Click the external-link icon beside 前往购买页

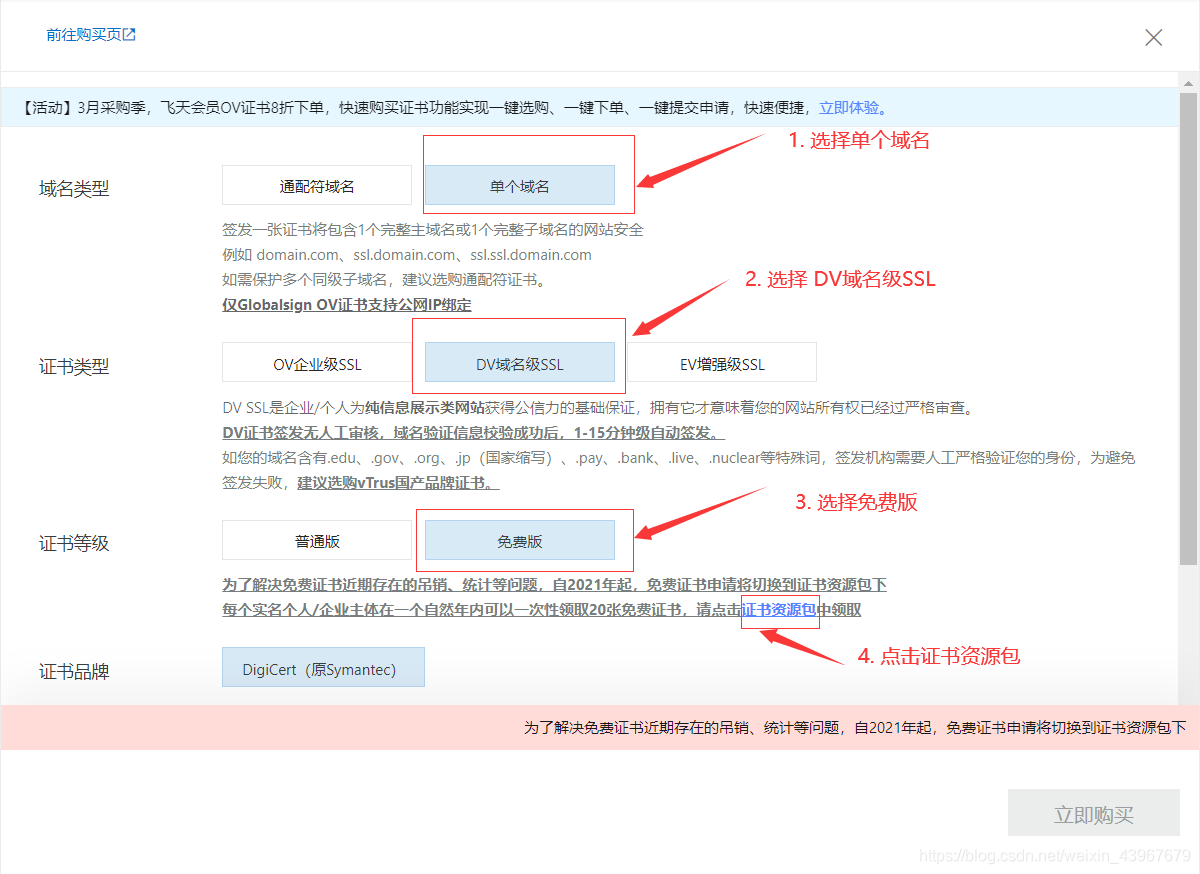pyautogui.click(x=129, y=34)
